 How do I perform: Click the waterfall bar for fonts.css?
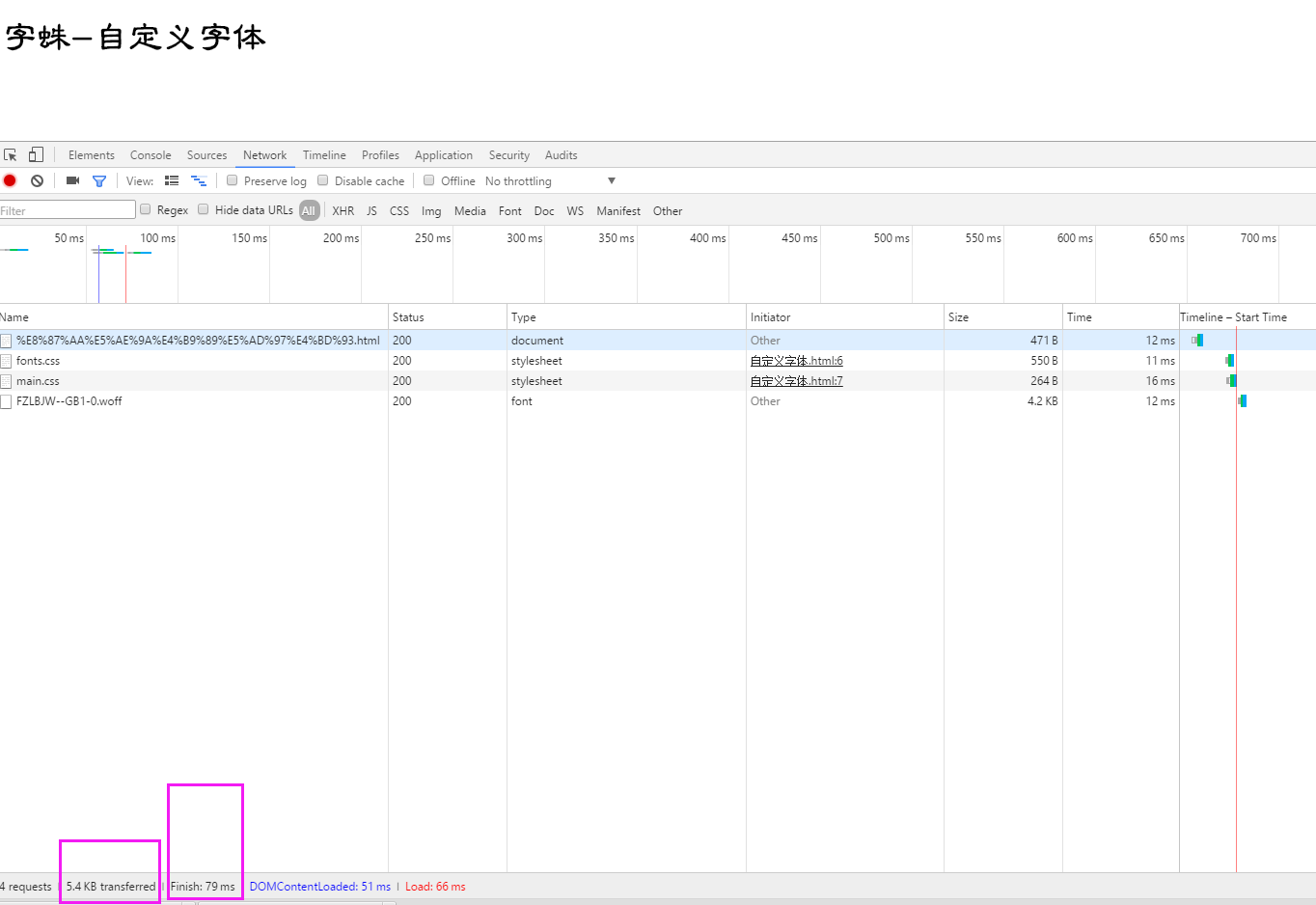tap(1230, 361)
